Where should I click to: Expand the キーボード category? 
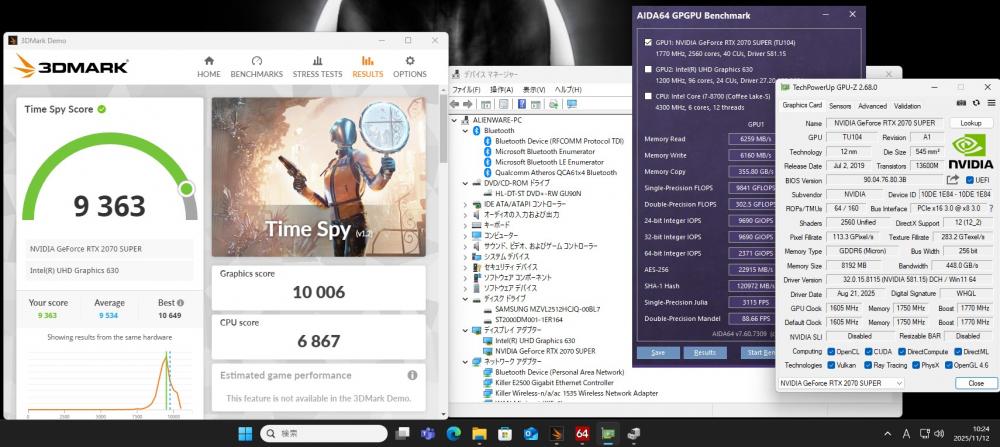tap(466, 225)
